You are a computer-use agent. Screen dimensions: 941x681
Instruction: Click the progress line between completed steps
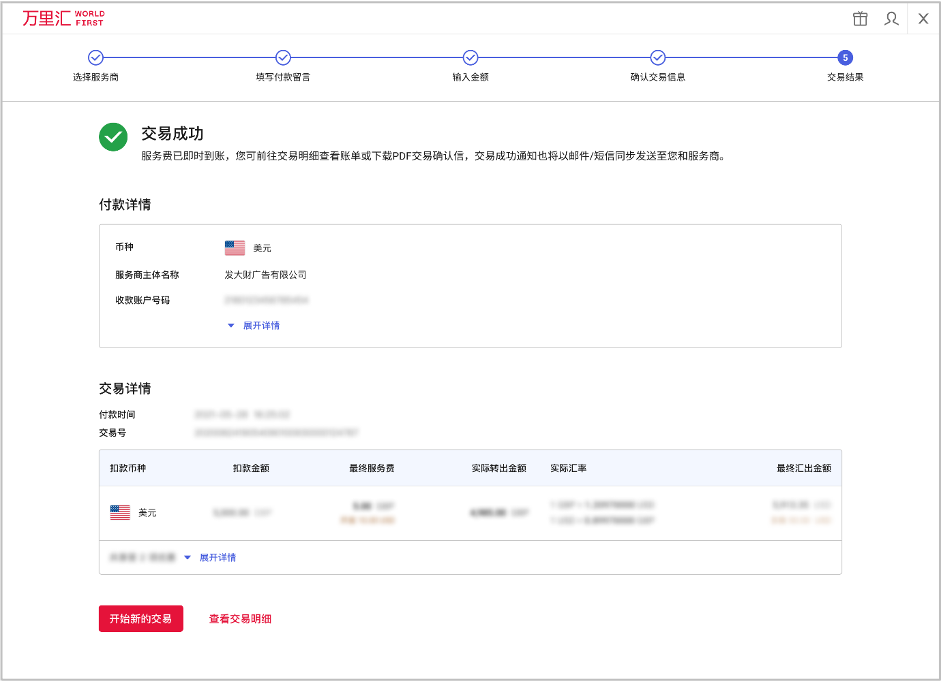(190, 58)
